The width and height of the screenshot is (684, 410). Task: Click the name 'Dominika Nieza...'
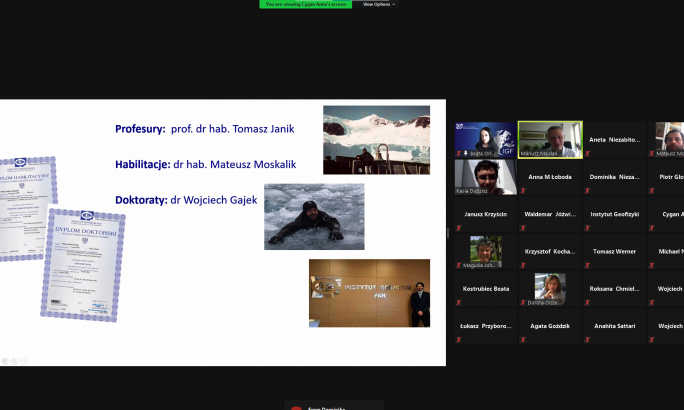(x=614, y=177)
